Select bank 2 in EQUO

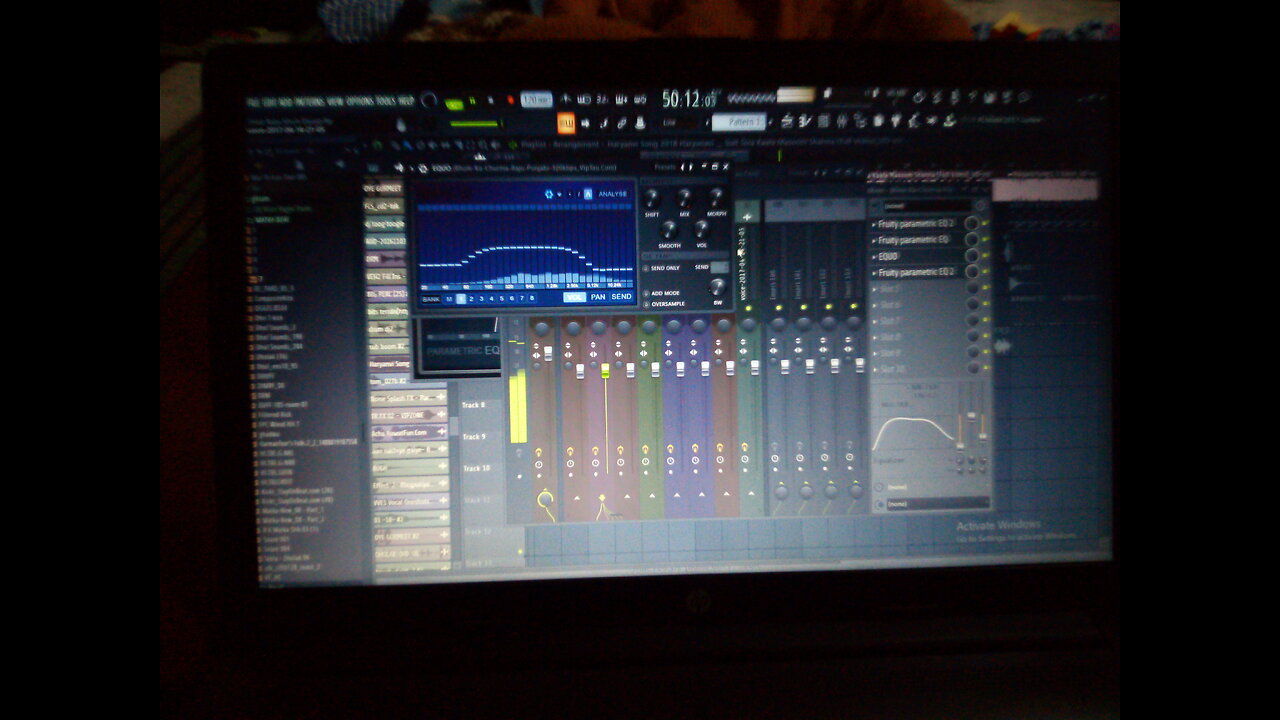(471, 298)
